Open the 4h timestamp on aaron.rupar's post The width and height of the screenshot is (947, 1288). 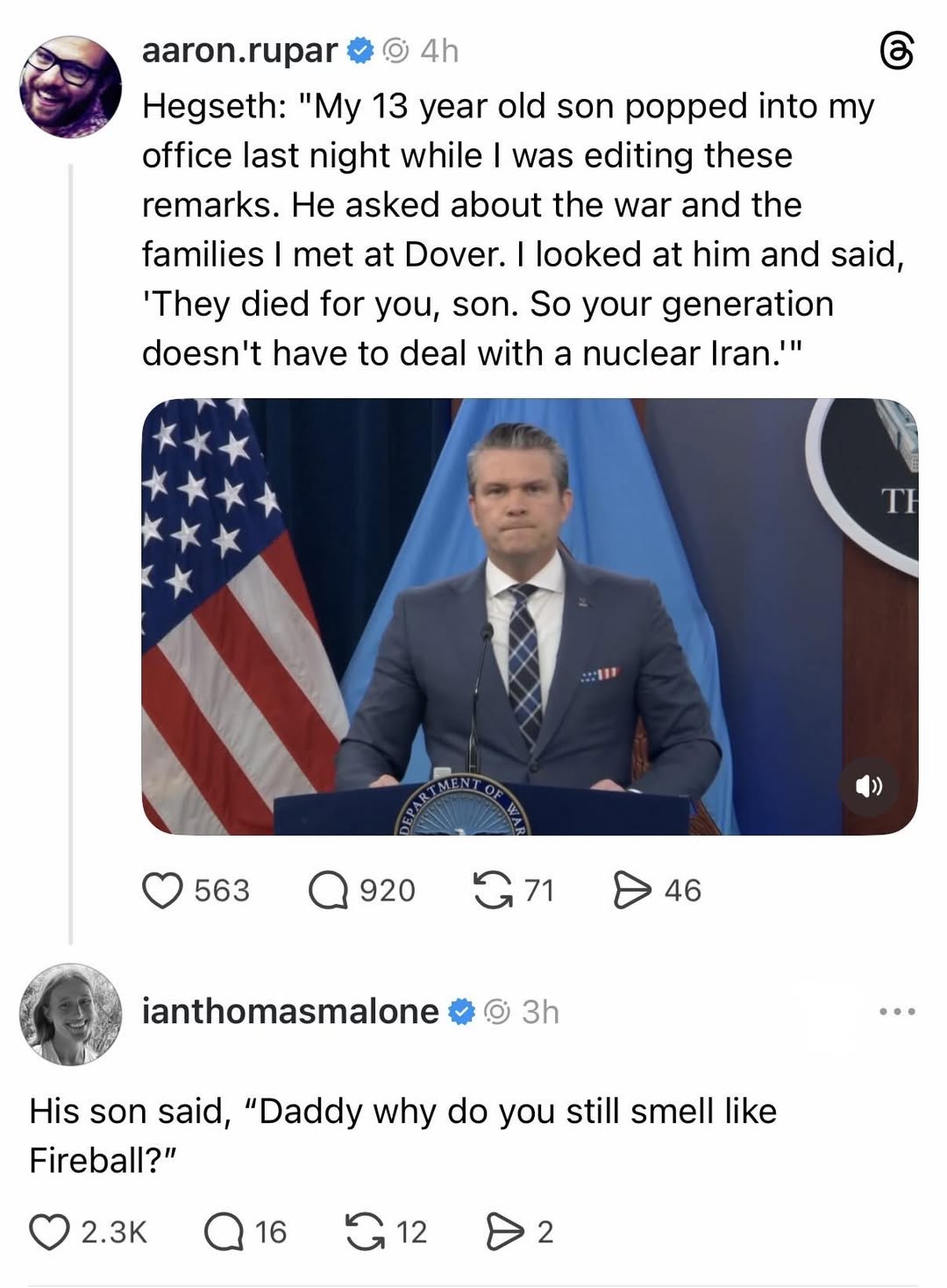(439, 51)
